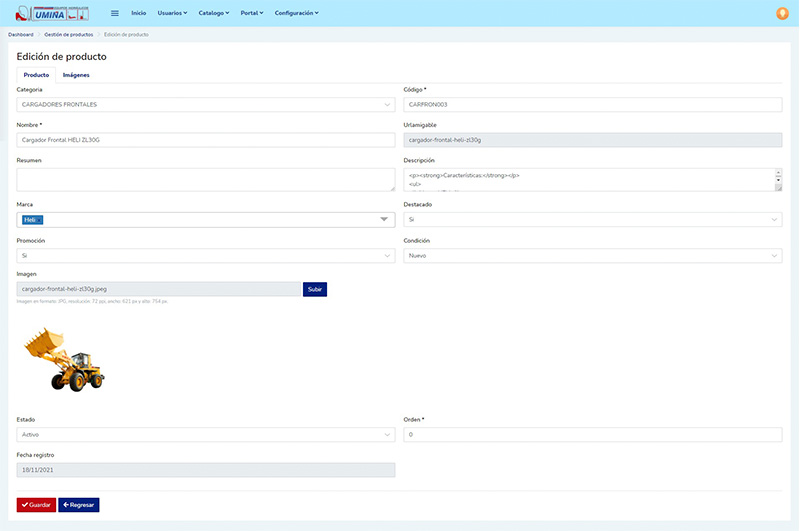Click the Resumen text area

[x=206, y=180]
